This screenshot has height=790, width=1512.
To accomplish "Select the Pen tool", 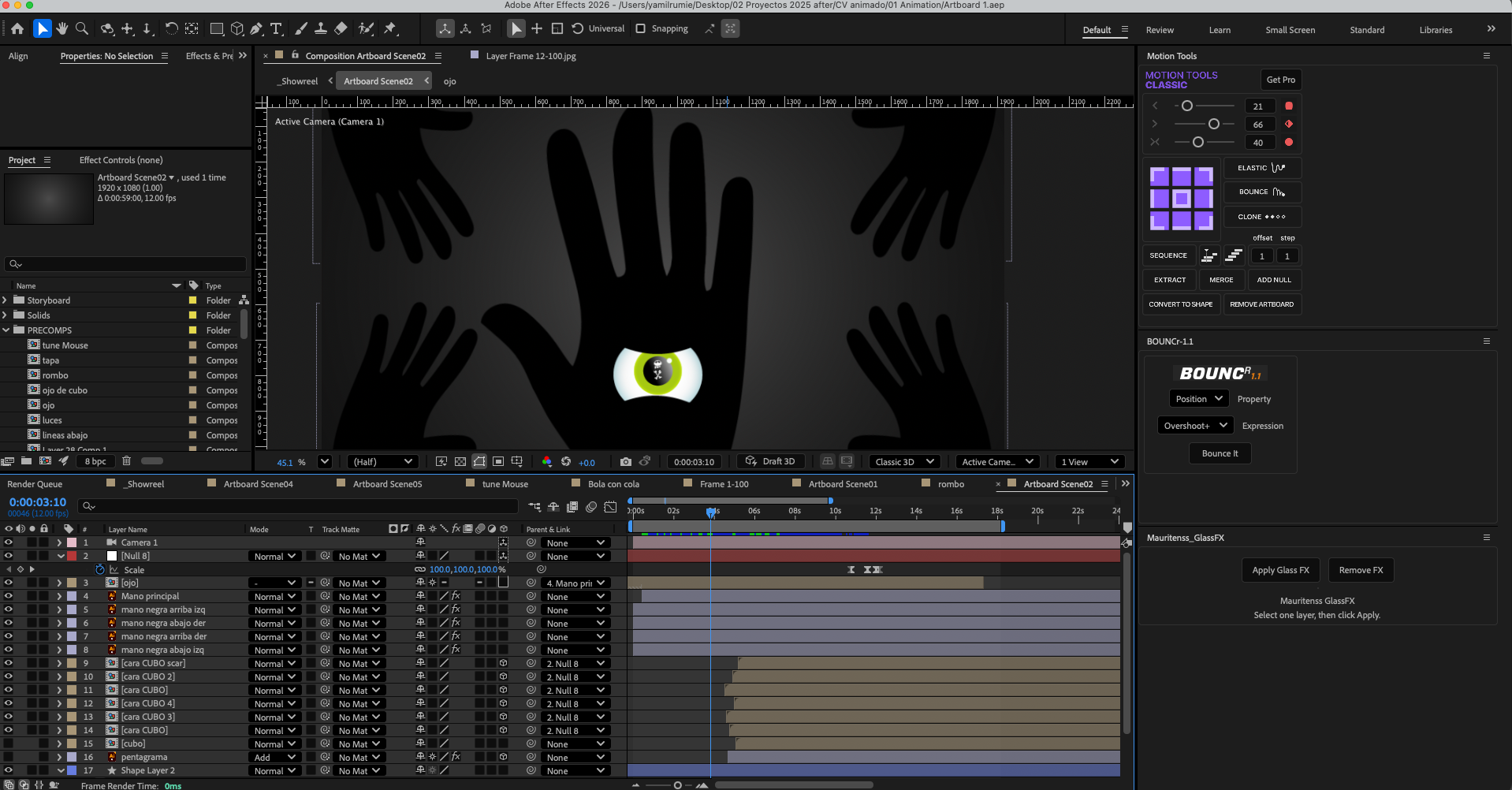I will [256, 29].
